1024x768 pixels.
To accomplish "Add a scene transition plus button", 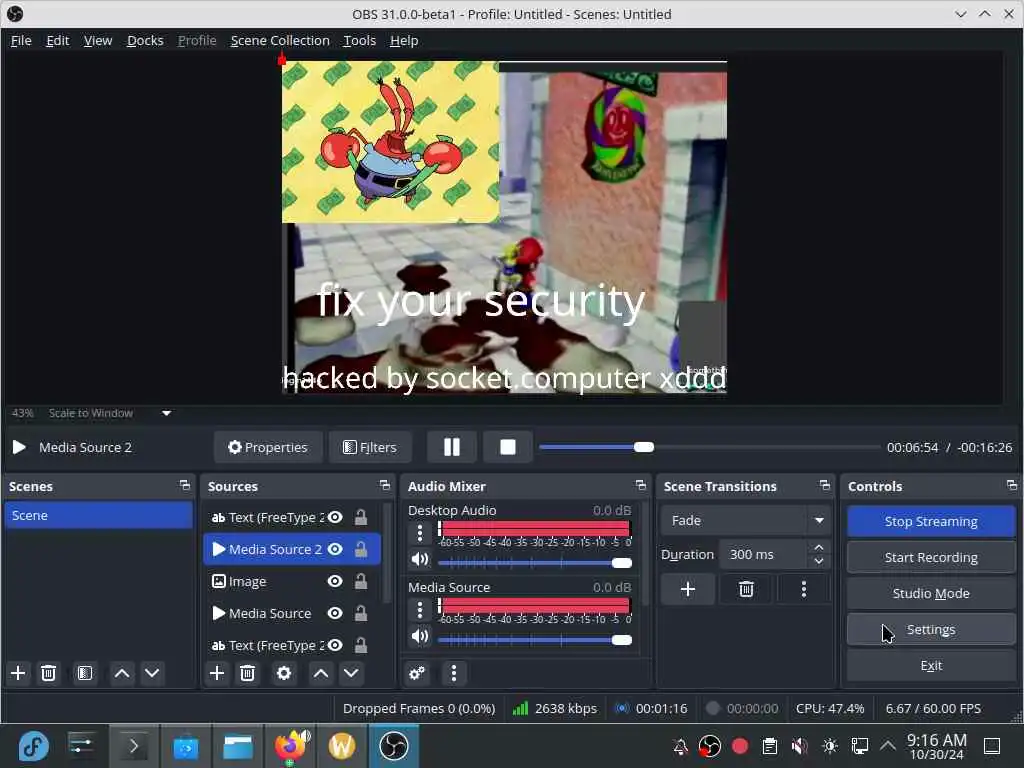I will point(687,589).
